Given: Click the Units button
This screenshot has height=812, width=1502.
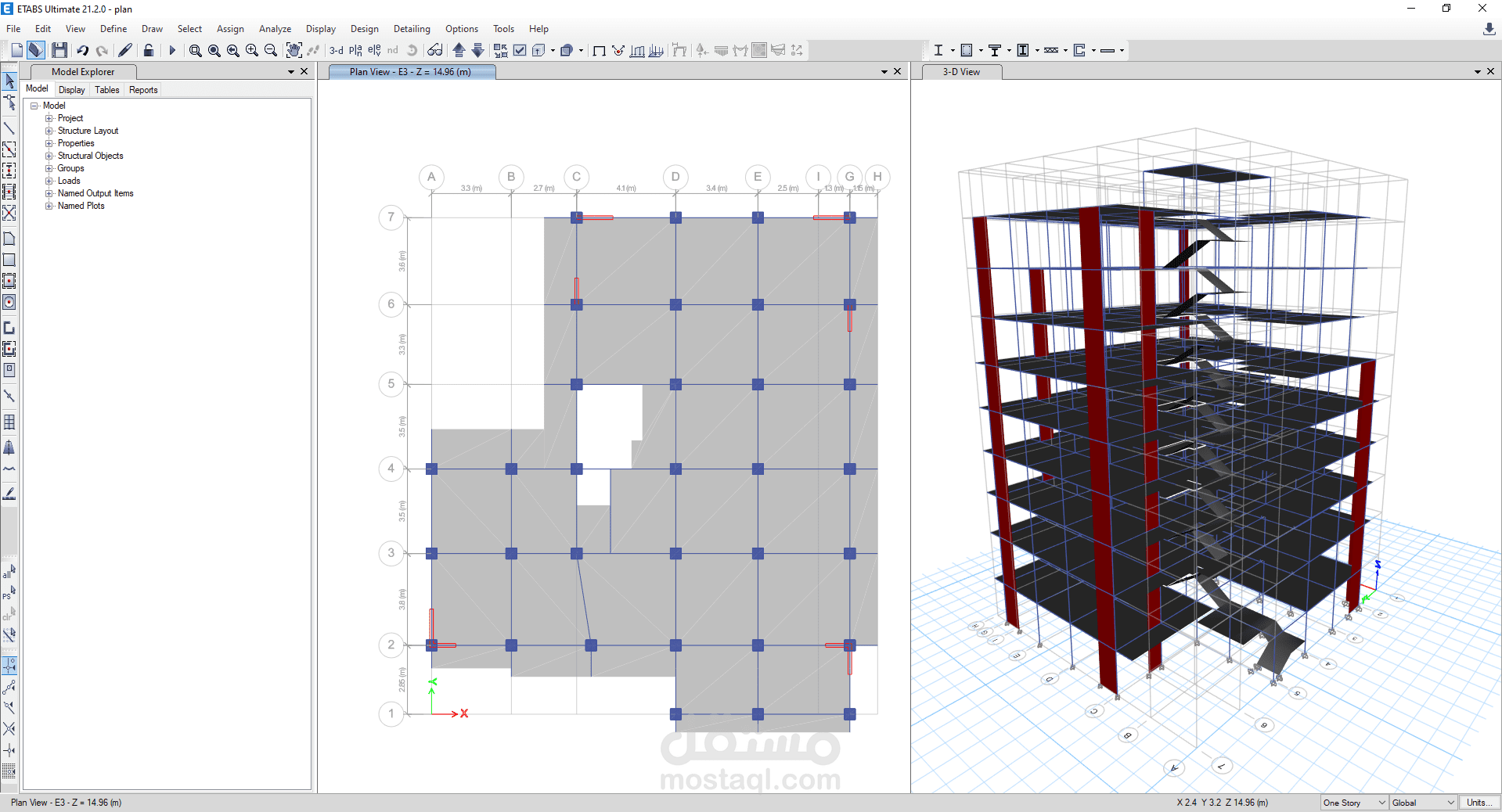Looking at the screenshot, I should coord(1478,803).
